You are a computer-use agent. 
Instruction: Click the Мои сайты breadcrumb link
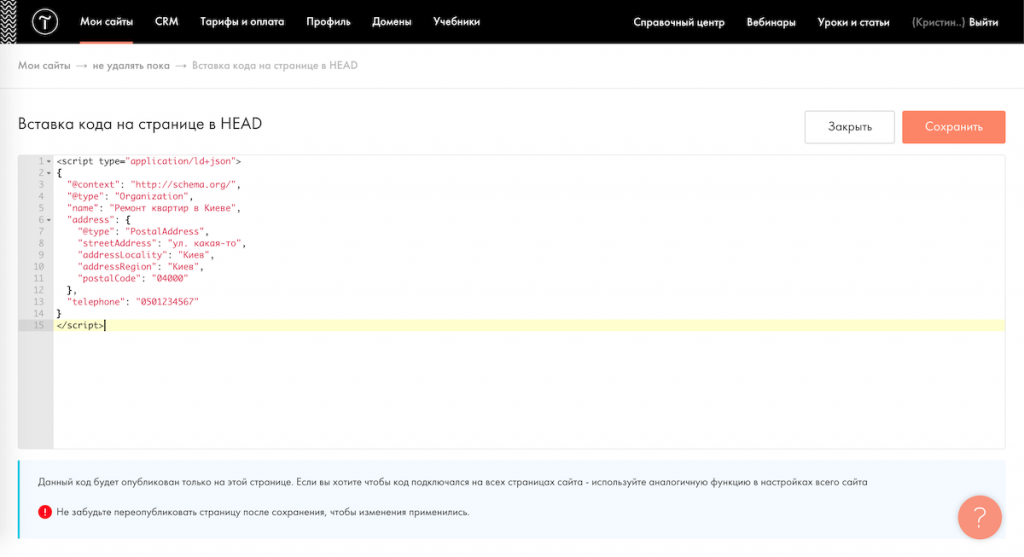44,66
